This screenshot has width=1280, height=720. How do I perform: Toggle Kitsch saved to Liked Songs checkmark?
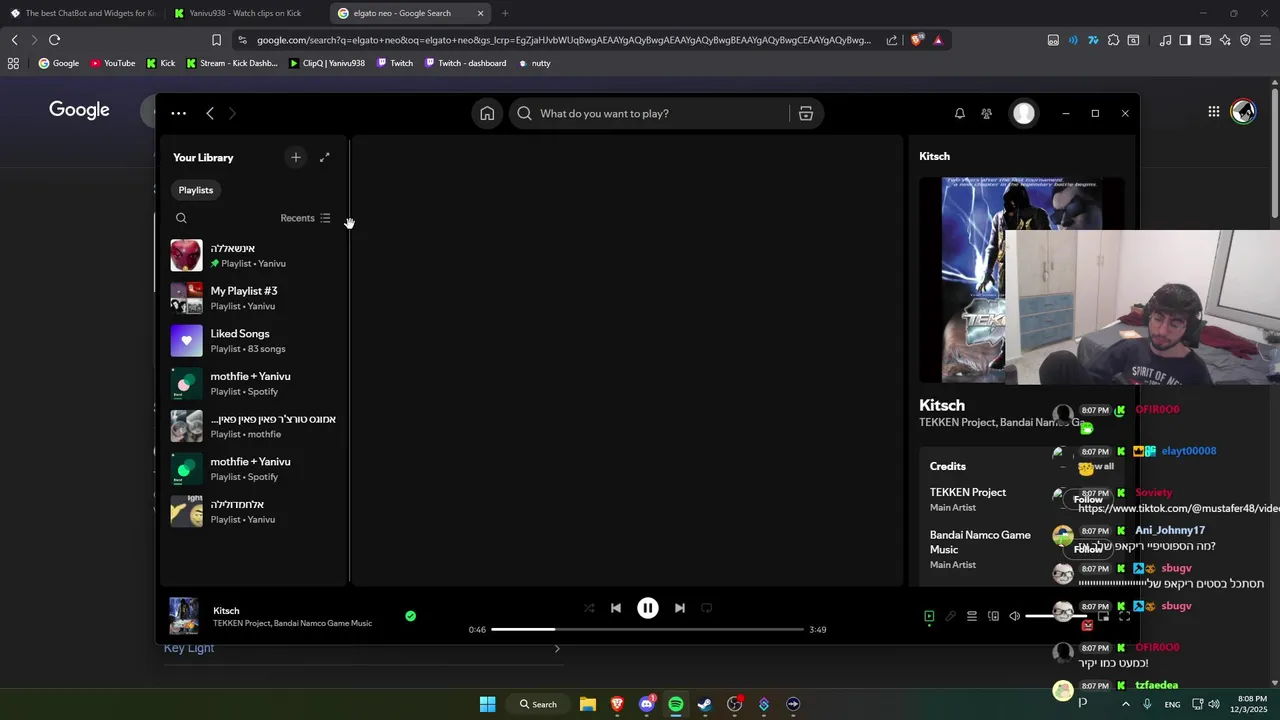pyautogui.click(x=410, y=616)
